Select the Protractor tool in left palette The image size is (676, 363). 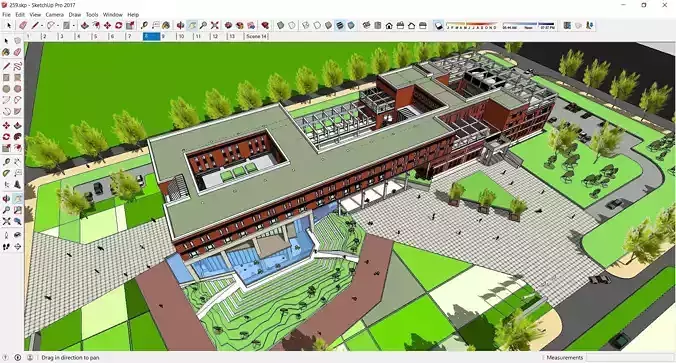[6, 173]
